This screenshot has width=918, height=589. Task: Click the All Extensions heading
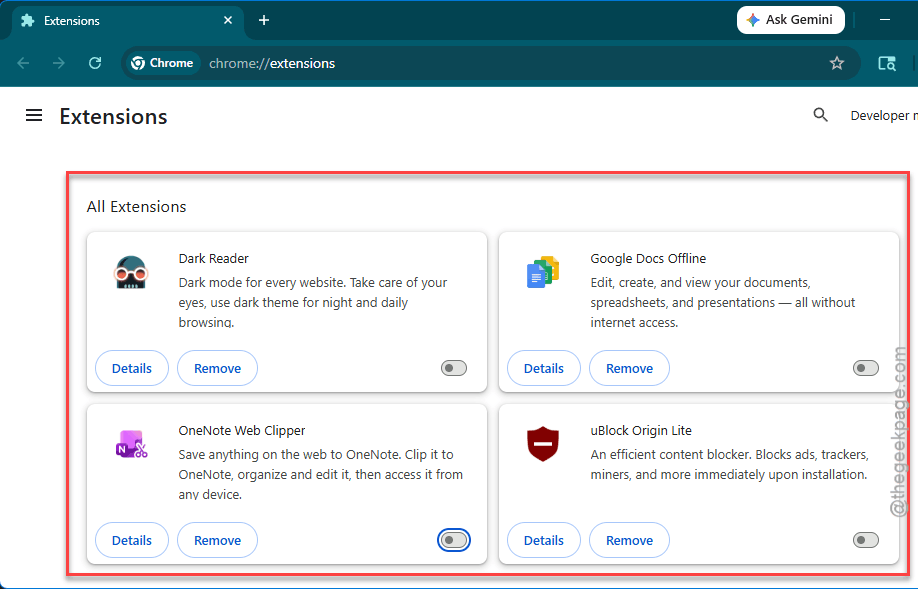tap(136, 207)
